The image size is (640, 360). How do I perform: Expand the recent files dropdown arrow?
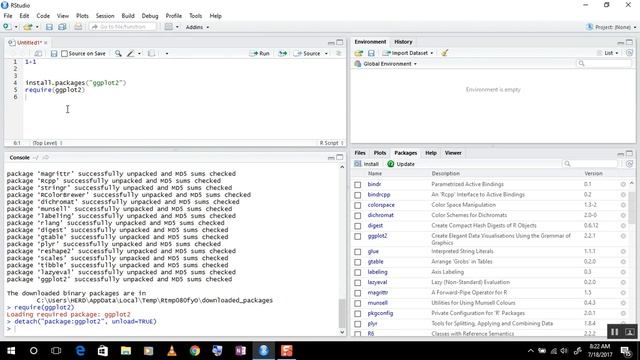click(37, 27)
